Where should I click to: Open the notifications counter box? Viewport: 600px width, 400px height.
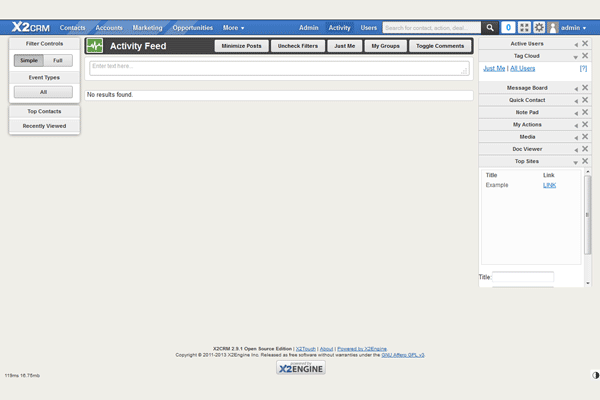[508, 28]
